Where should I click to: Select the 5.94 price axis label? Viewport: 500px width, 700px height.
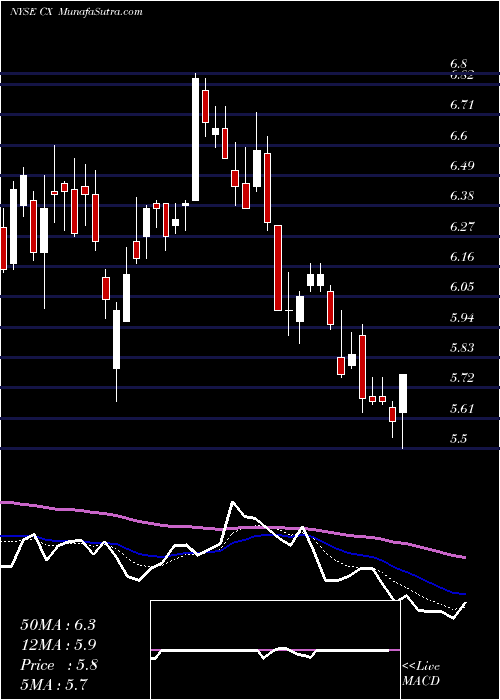[x=461, y=317]
